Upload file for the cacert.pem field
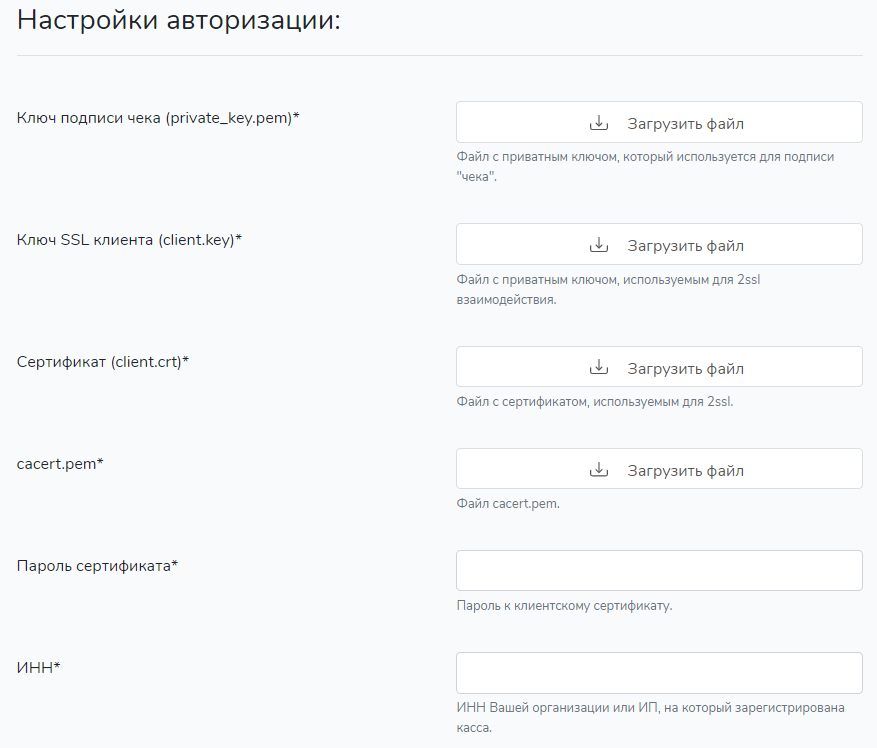This screenshot has width=877, height=748. click(x=659, y=469)
